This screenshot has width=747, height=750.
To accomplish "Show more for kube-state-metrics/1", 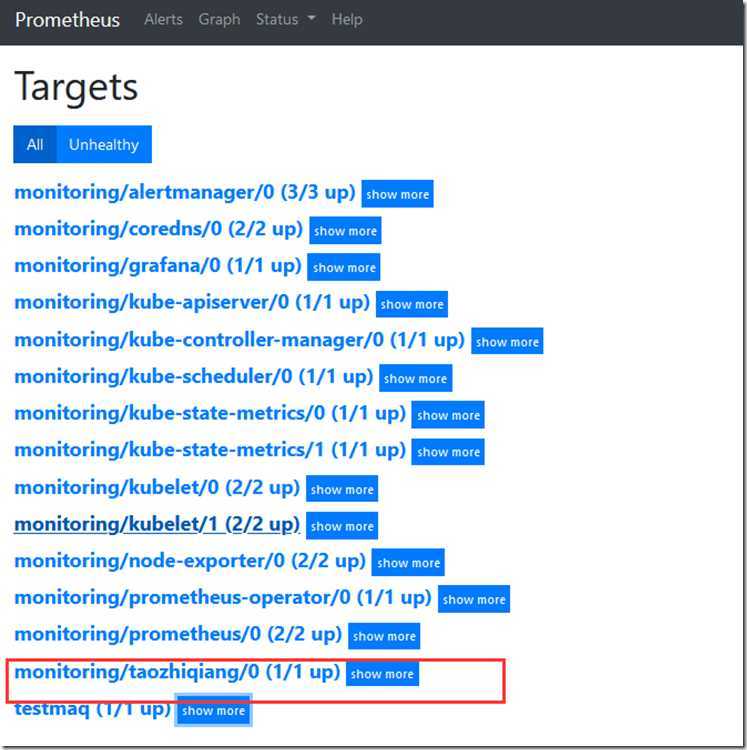I will pos(448,452).
